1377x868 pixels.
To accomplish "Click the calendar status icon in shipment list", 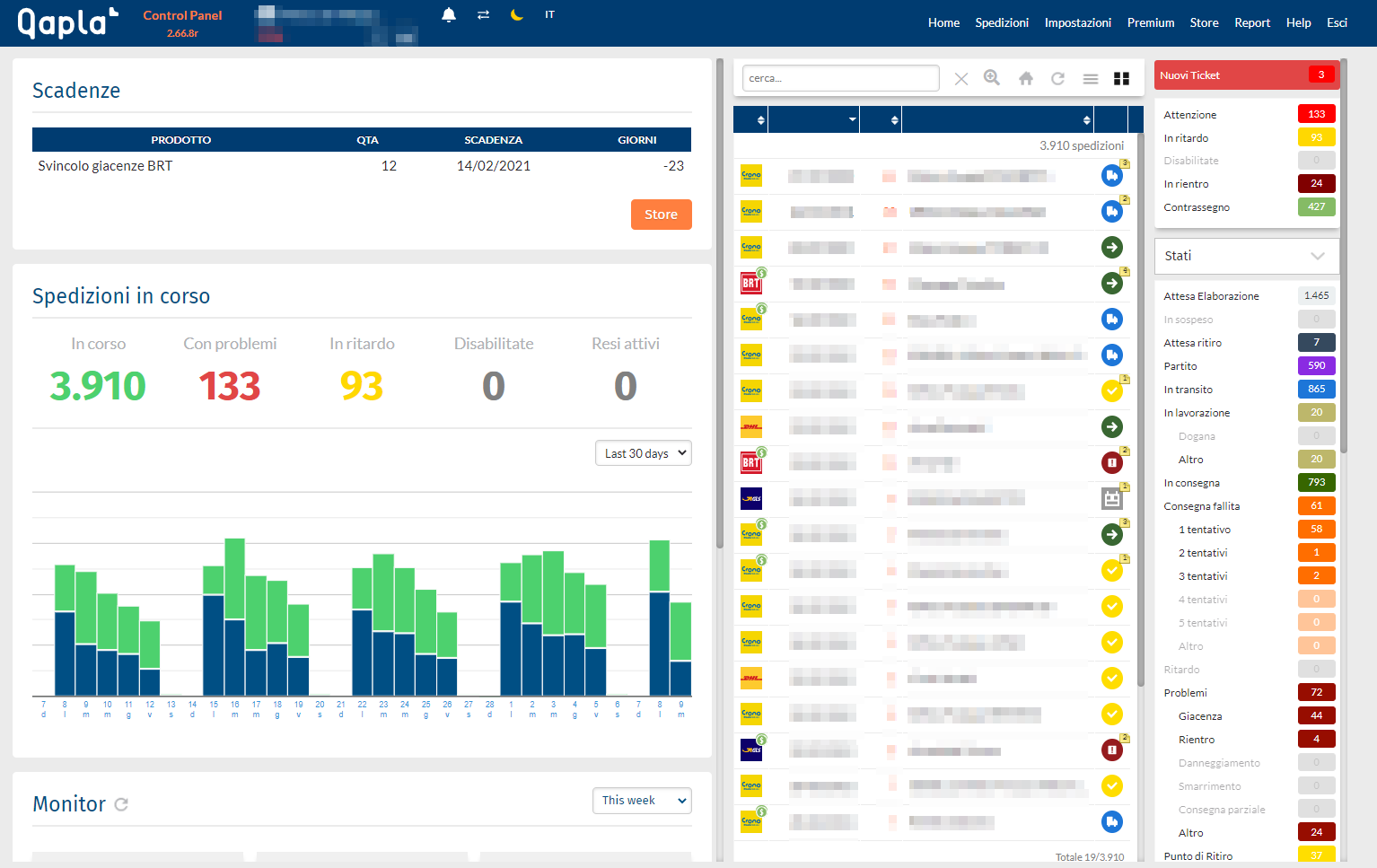I will (x=1112, y=499).
